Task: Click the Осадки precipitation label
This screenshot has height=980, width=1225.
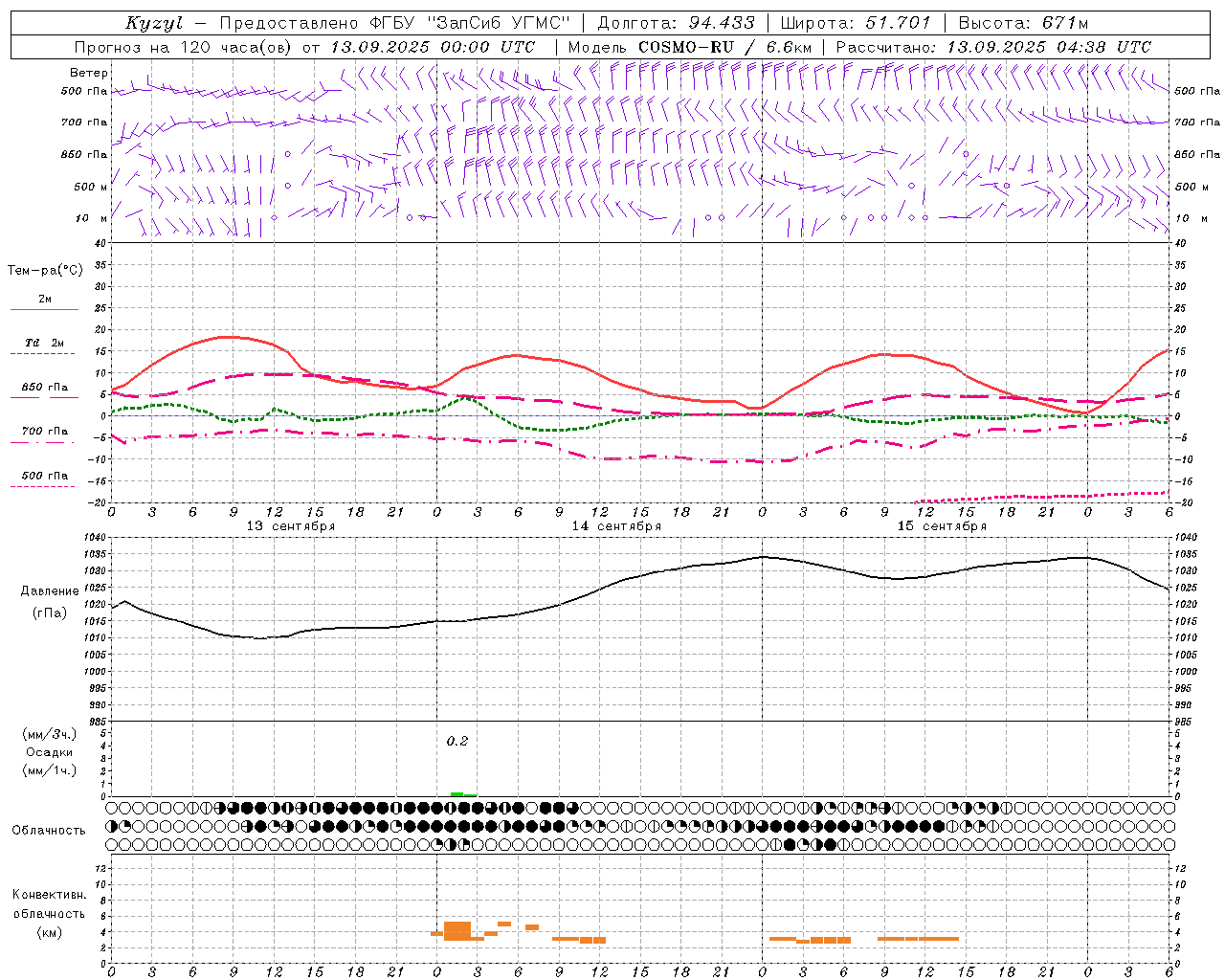Action: click(x=49, y=752)
